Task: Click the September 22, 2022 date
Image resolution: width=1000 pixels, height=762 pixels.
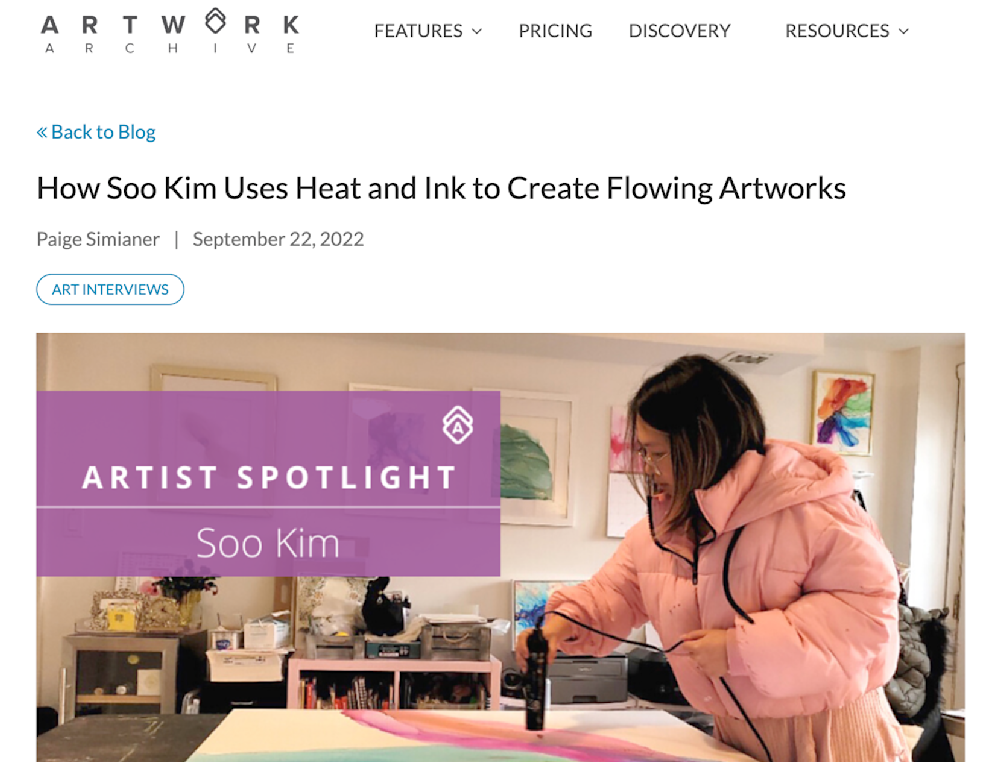Action: pos(278,239)
